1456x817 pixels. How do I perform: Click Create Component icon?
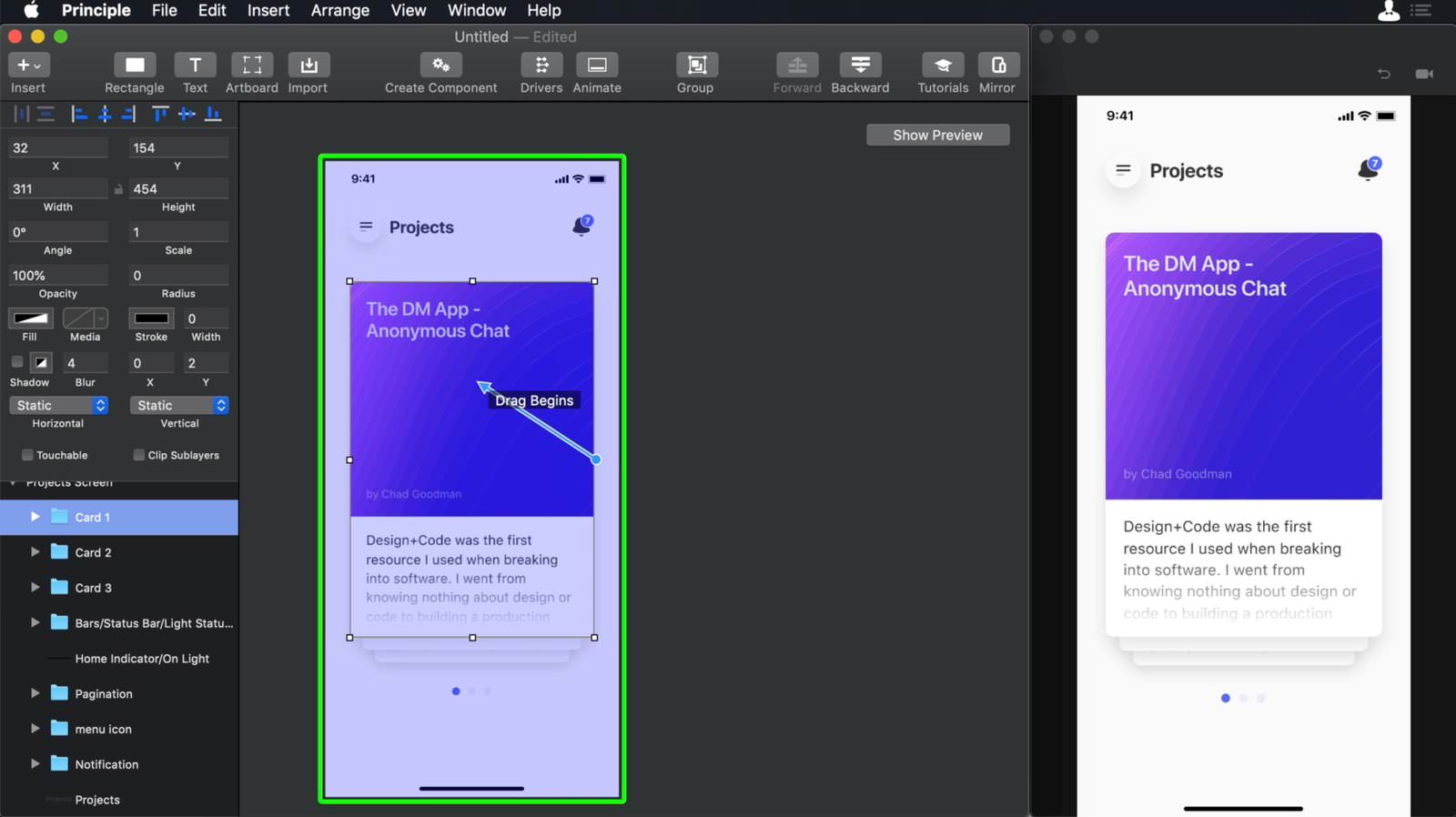tap(440, 66)
